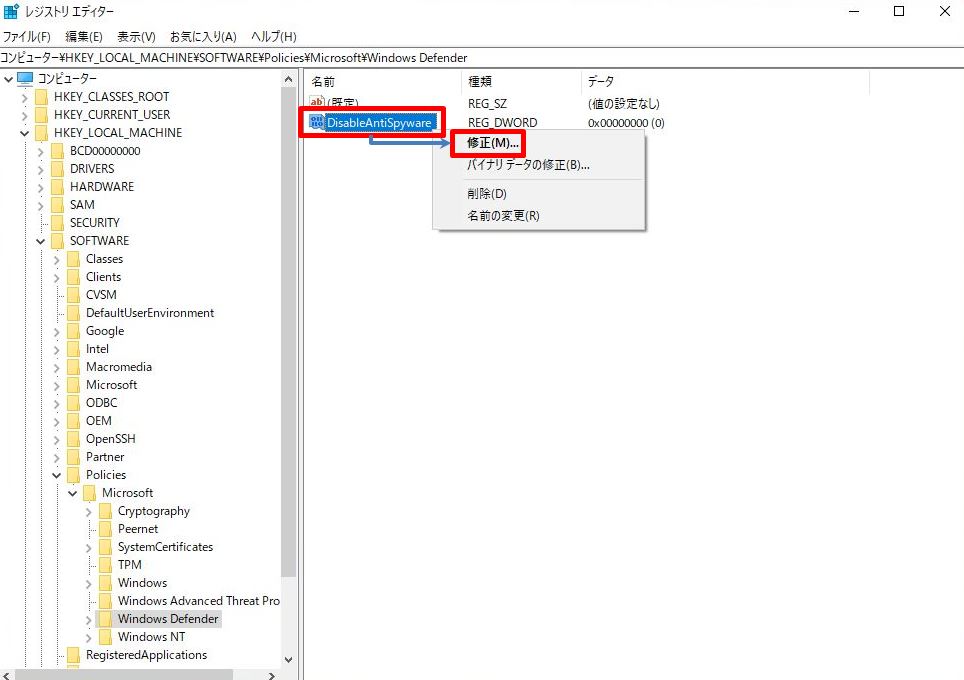Click the Google folder icon

click(74, 331)
